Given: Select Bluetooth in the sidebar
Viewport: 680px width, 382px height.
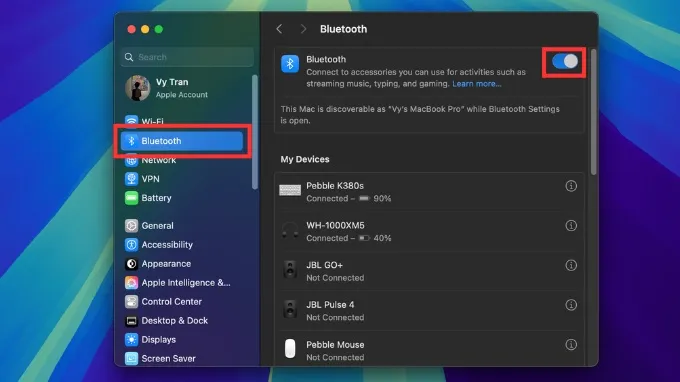Looking at the screenshot, I should coord(182,141).
